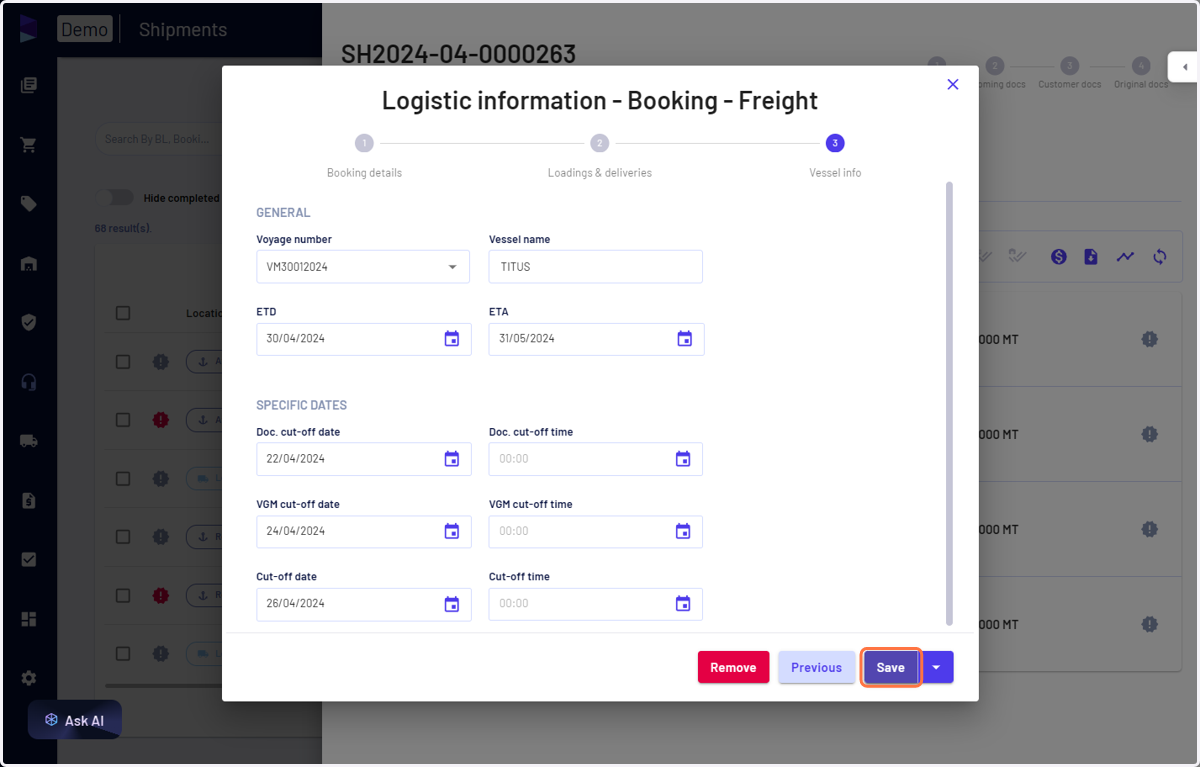1200x767 pixels.
Task: Expand the Voyage number dropdown
Action: coord(452,267)
